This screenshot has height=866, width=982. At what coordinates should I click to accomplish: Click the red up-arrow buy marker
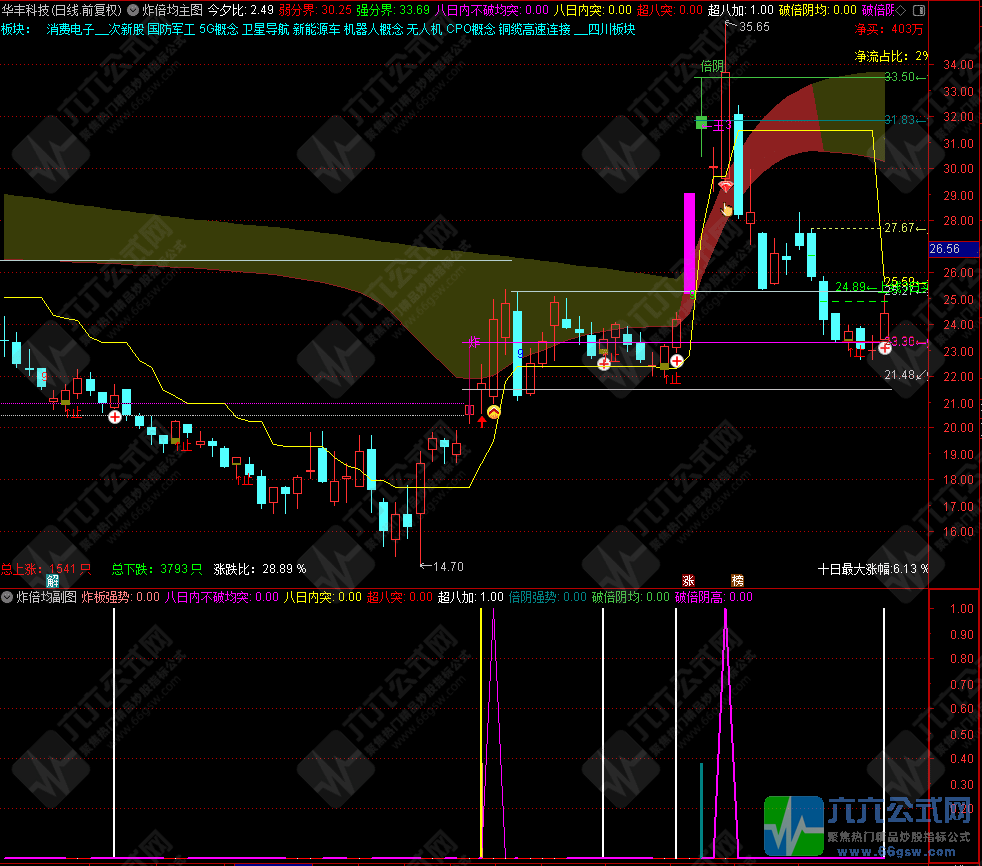(482, 421)
